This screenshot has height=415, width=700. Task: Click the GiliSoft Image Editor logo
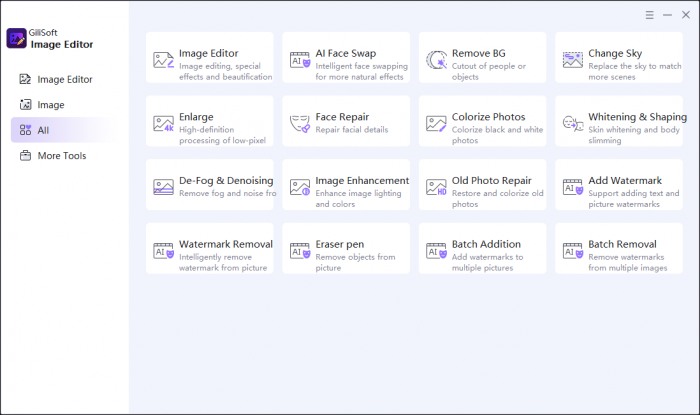click(x=17, y=38)
